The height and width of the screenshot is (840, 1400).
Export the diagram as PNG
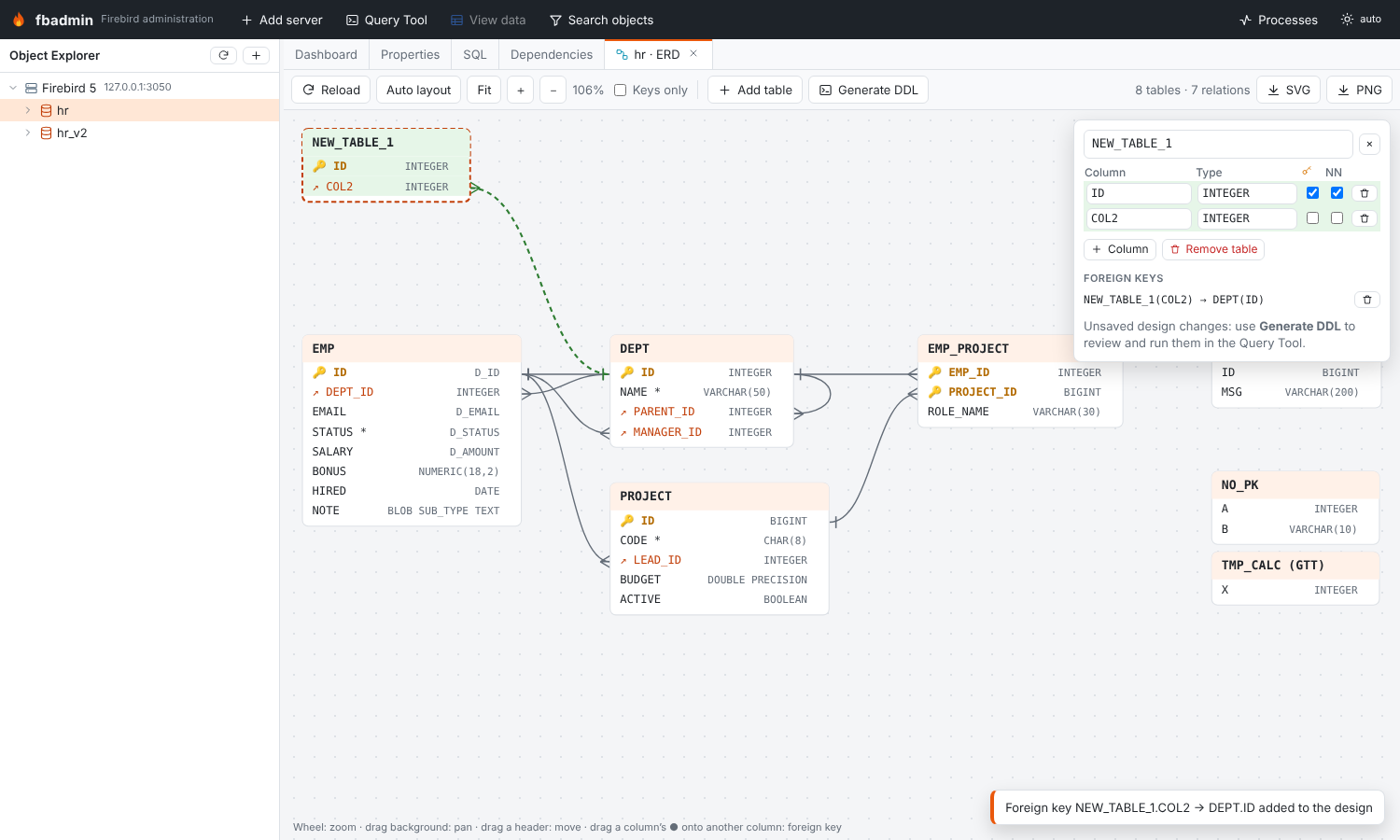pyautogui.click(x=1359, y=90)
